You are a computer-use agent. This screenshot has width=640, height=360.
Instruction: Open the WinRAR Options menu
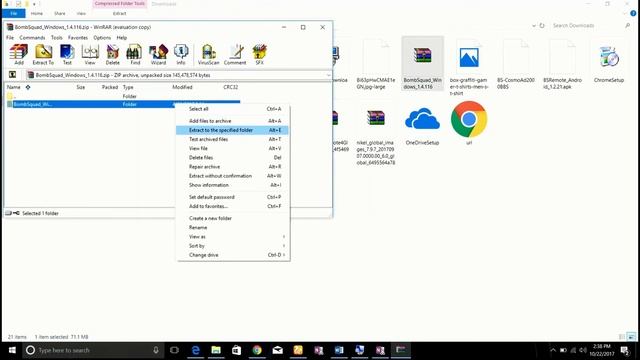(x=102, y=38)
